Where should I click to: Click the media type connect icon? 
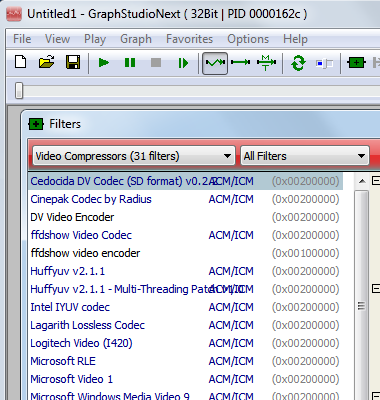click(x=266, y=63)
